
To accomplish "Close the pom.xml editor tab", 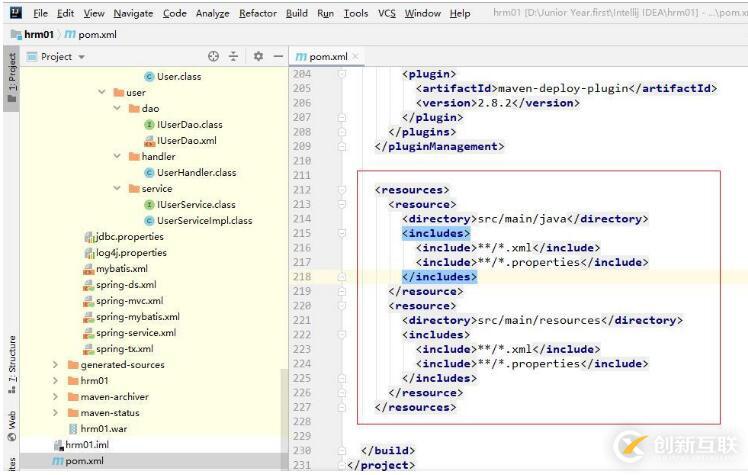I will 356,57.
